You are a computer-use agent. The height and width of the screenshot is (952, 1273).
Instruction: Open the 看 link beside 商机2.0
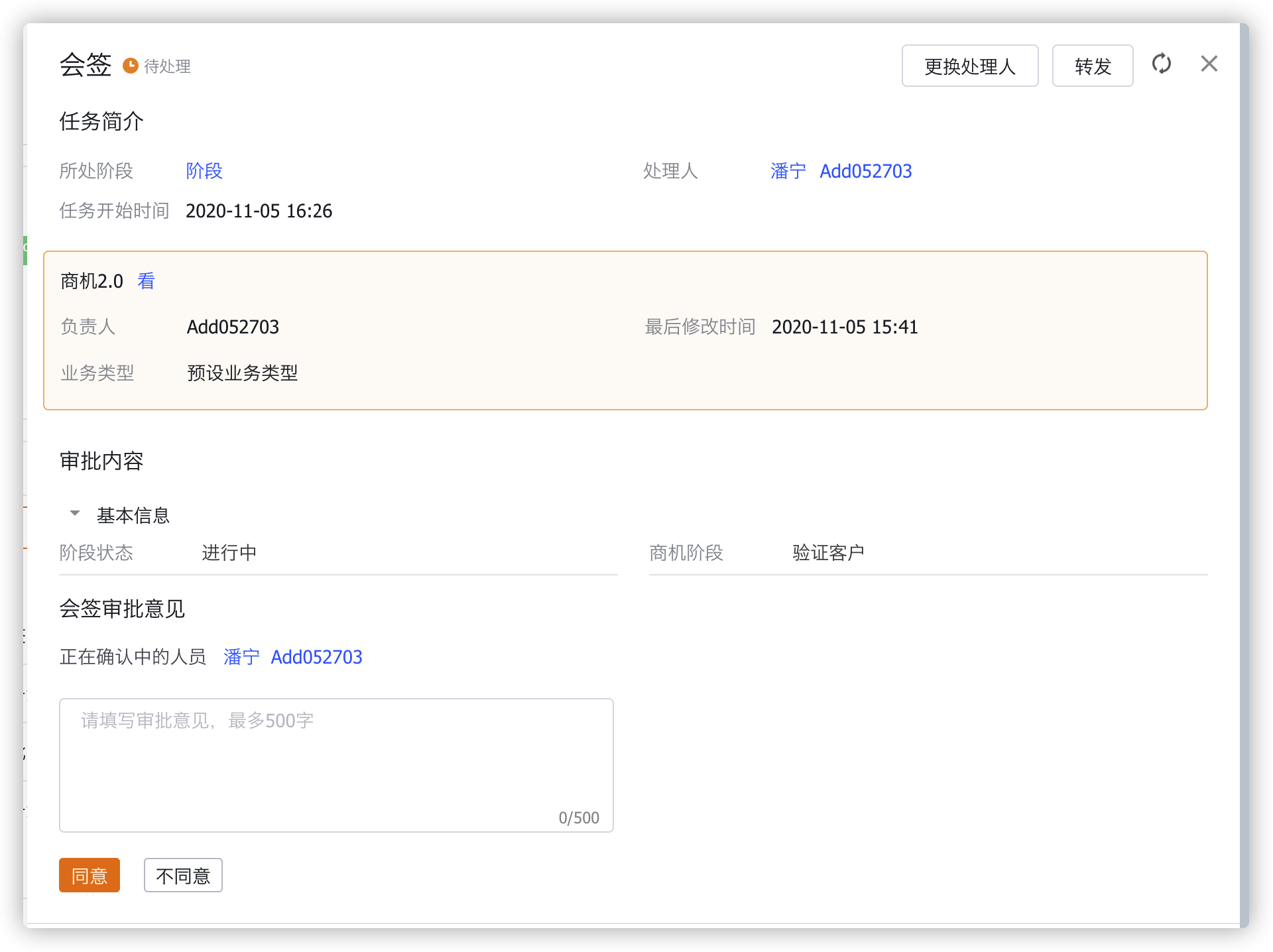point(146,281)
